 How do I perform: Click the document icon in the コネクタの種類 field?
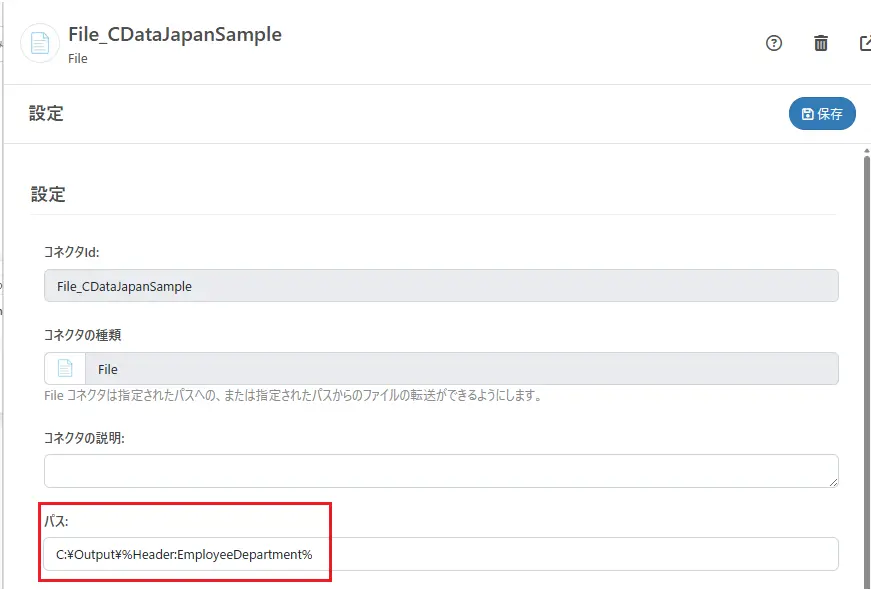65,369
